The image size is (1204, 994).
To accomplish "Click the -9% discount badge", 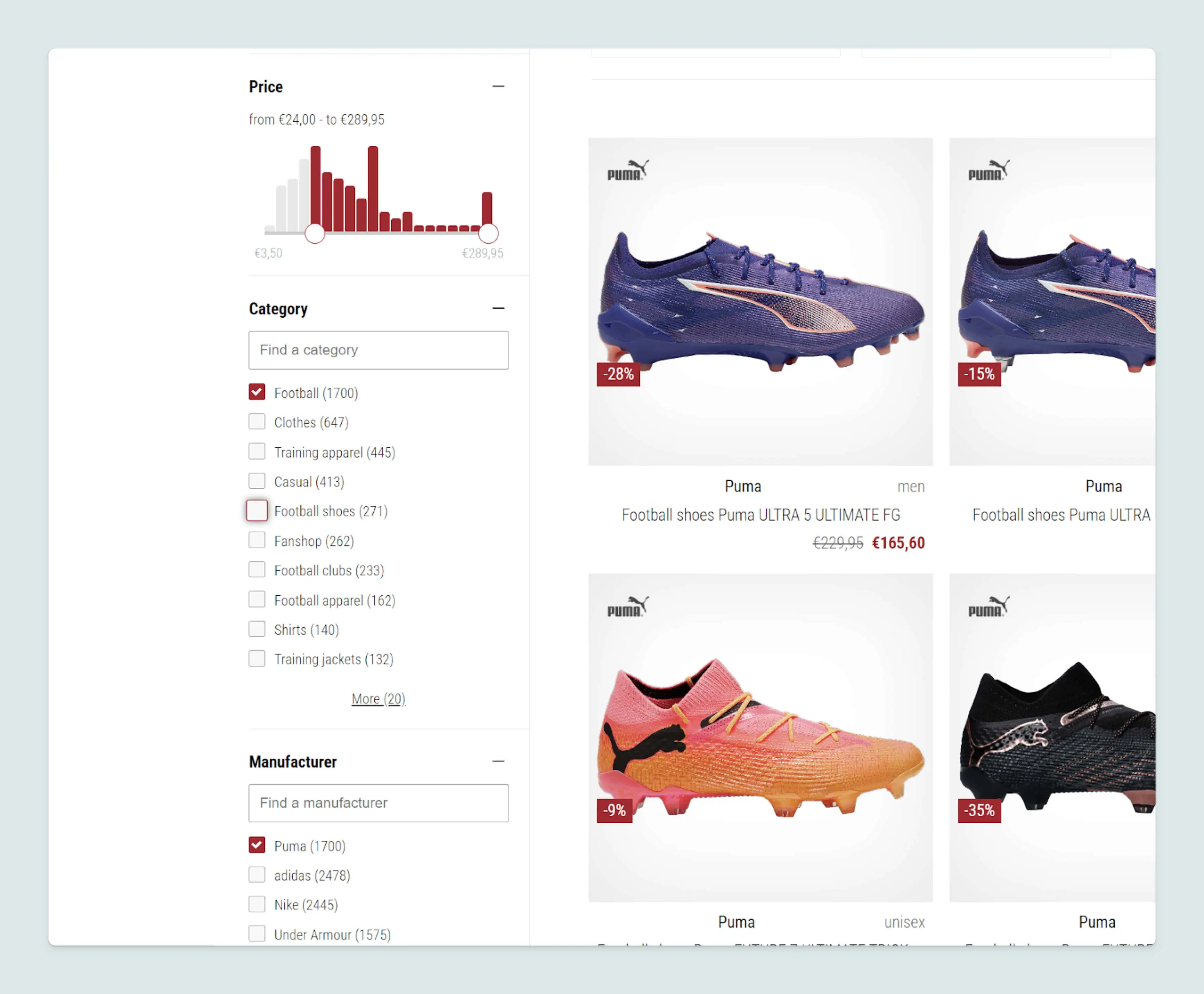I will pos(614,811).
